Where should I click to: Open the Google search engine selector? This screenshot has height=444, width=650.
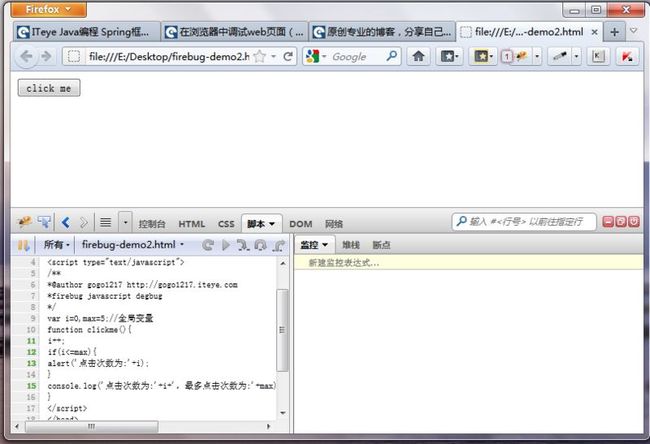[x=316, y=56]
